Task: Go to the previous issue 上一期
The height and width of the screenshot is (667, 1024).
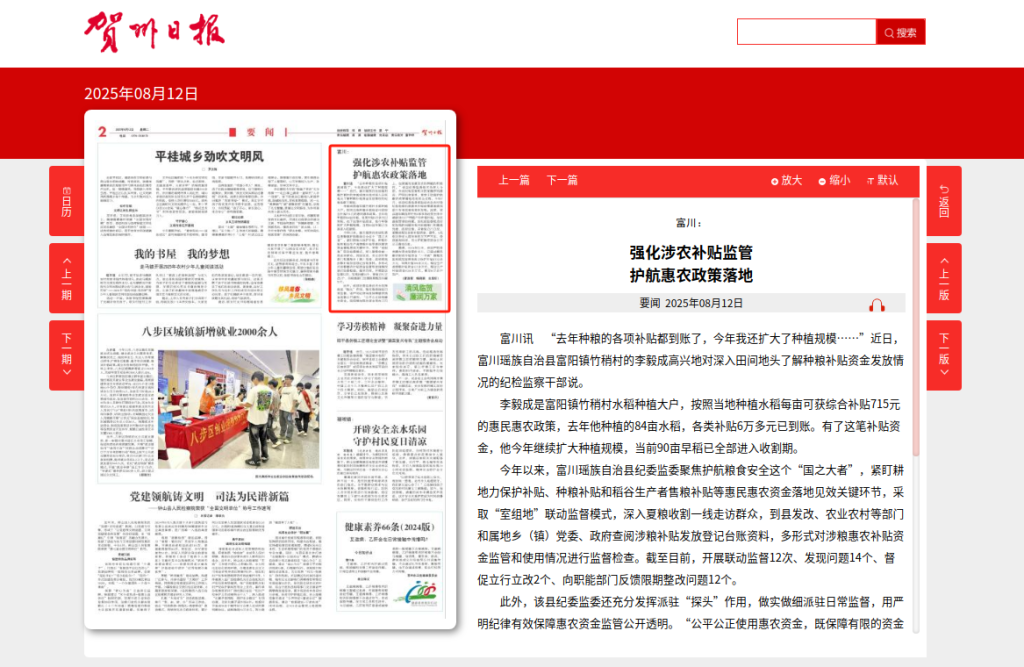Action: (66, 278)
